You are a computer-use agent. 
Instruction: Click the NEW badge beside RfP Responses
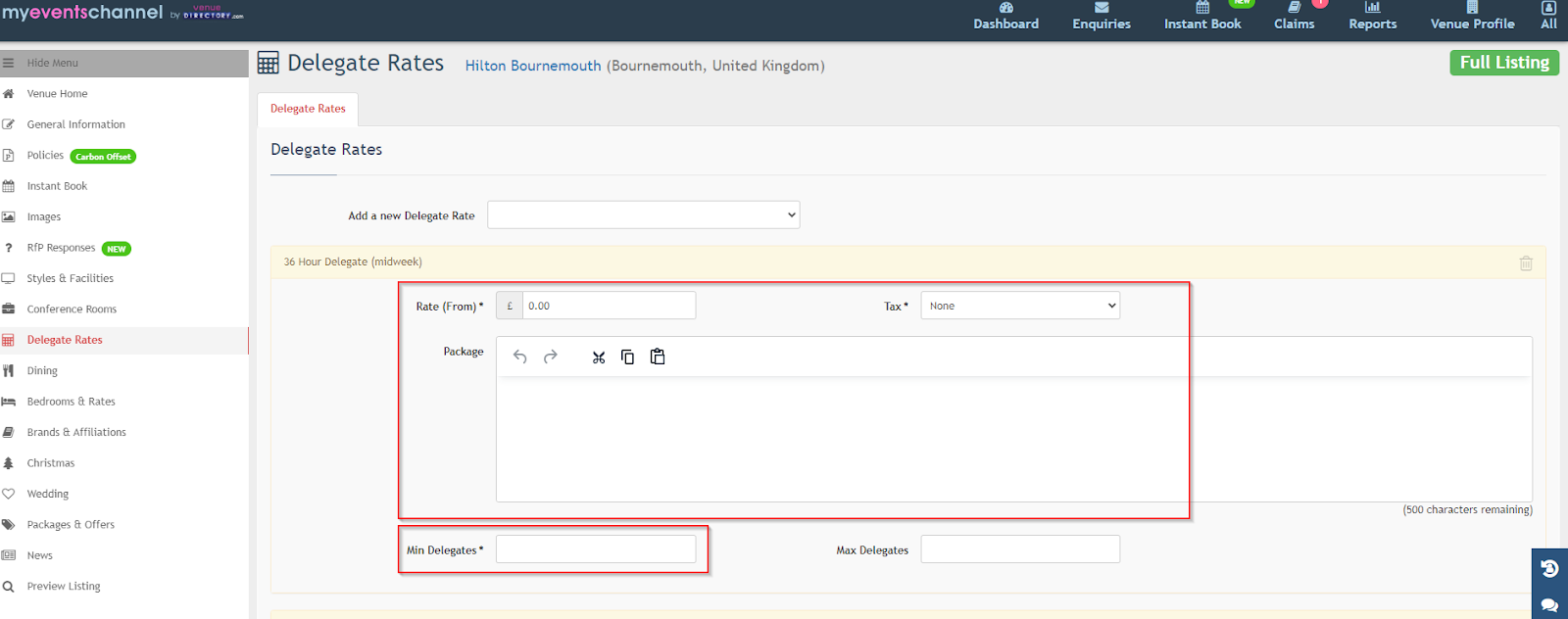(117, 249)
